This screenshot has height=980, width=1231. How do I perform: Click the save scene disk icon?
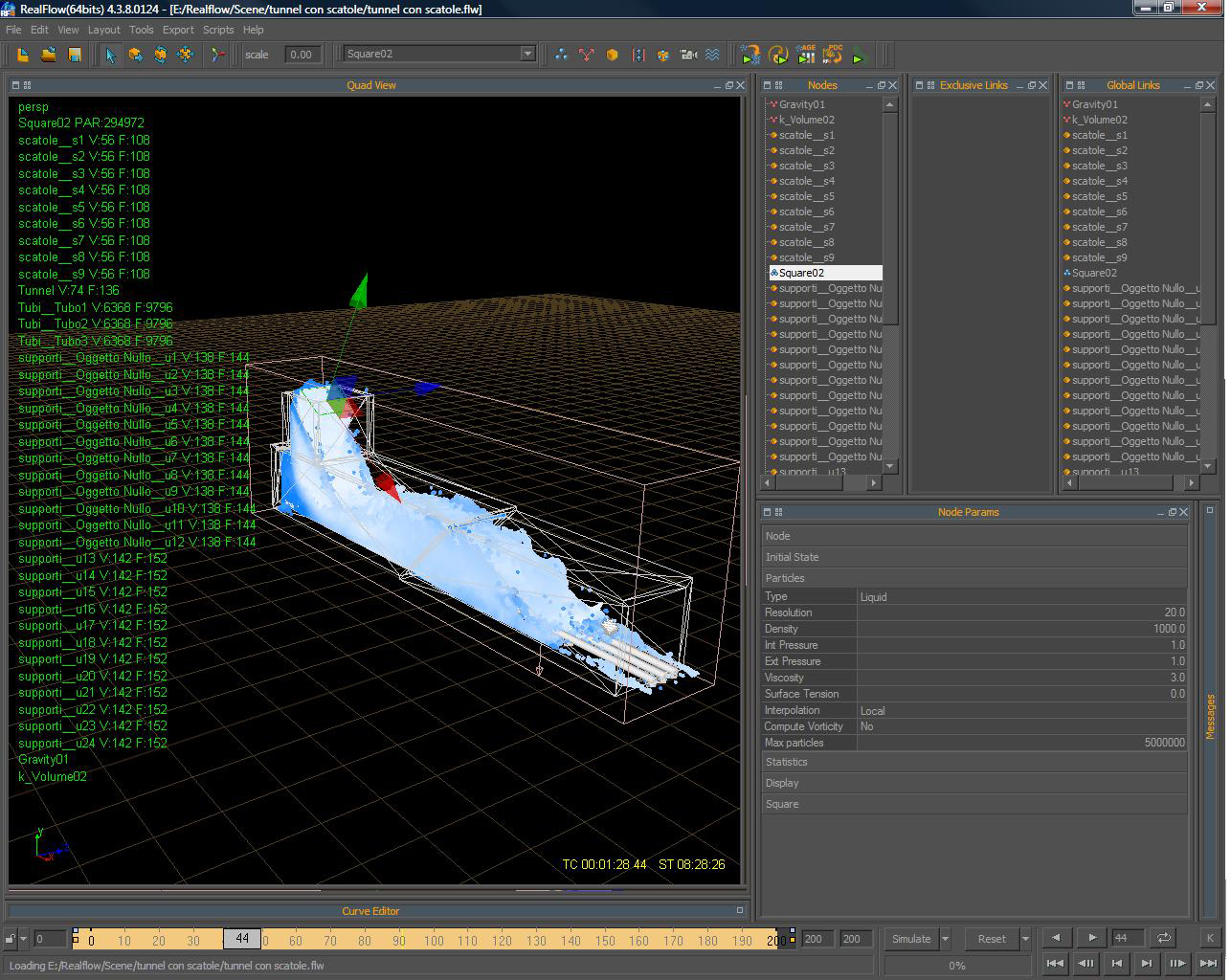point(74,55)
